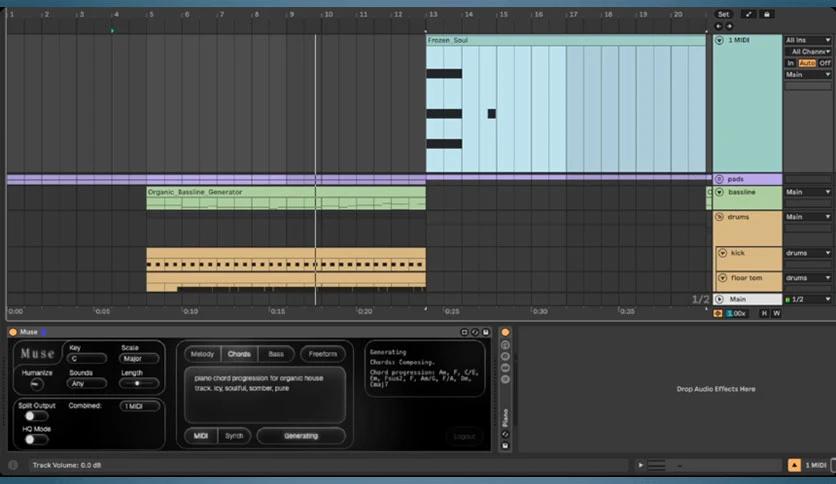Collapse the kick track arrow
Viewport: 836px width, 484px height.
(722, 253)
